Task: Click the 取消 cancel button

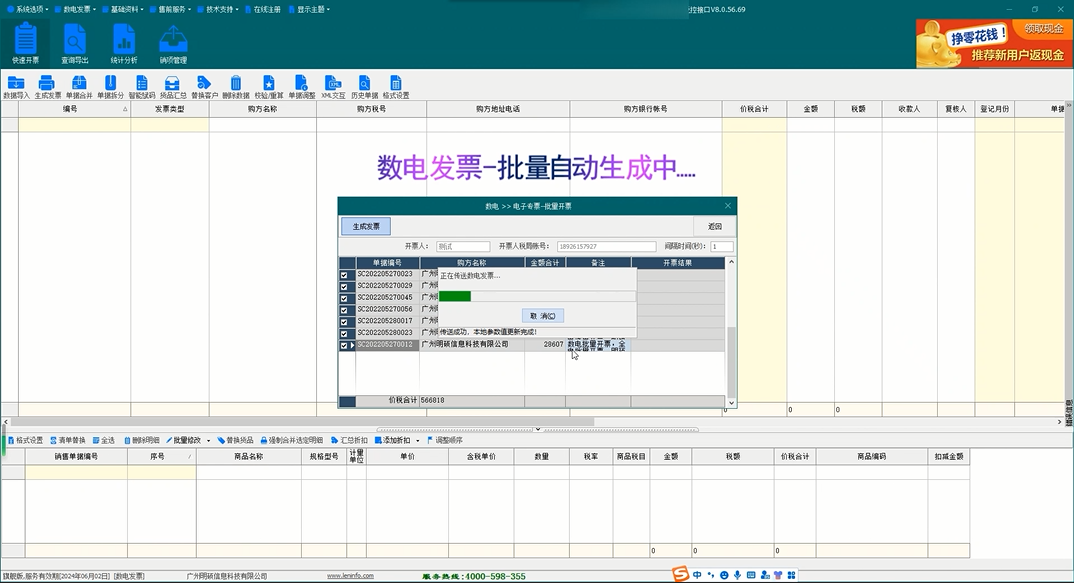Action: [x=543, y=316]
